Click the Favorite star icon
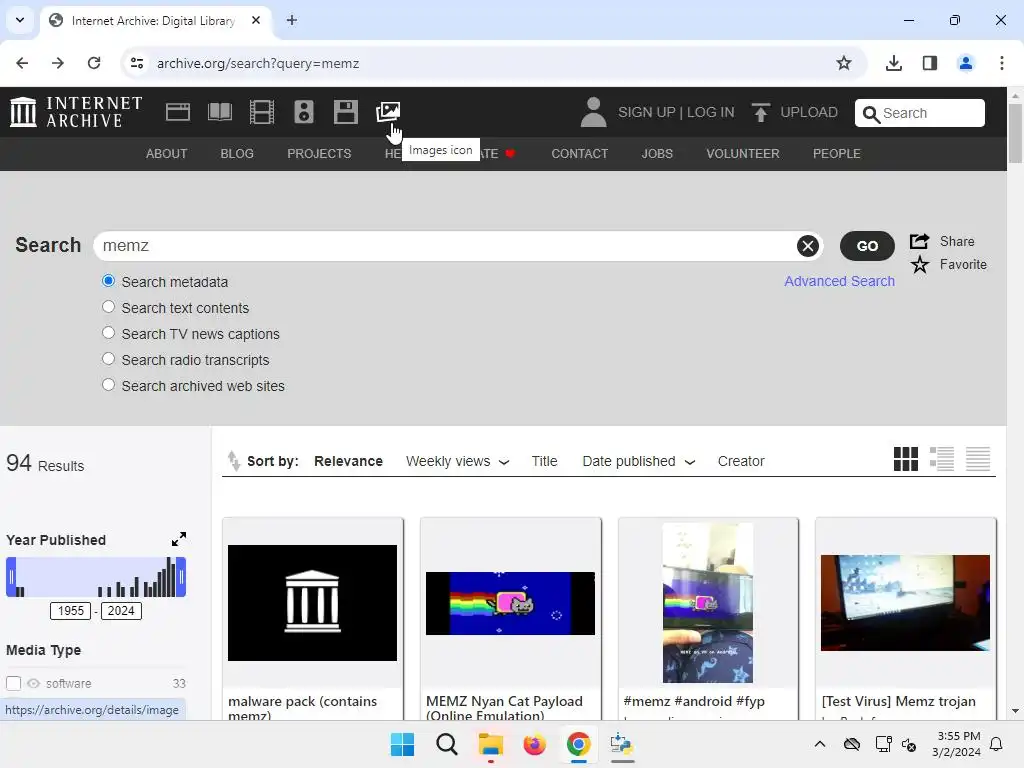The height and width of the screenshot is (768, 1024). coord(920,264)
